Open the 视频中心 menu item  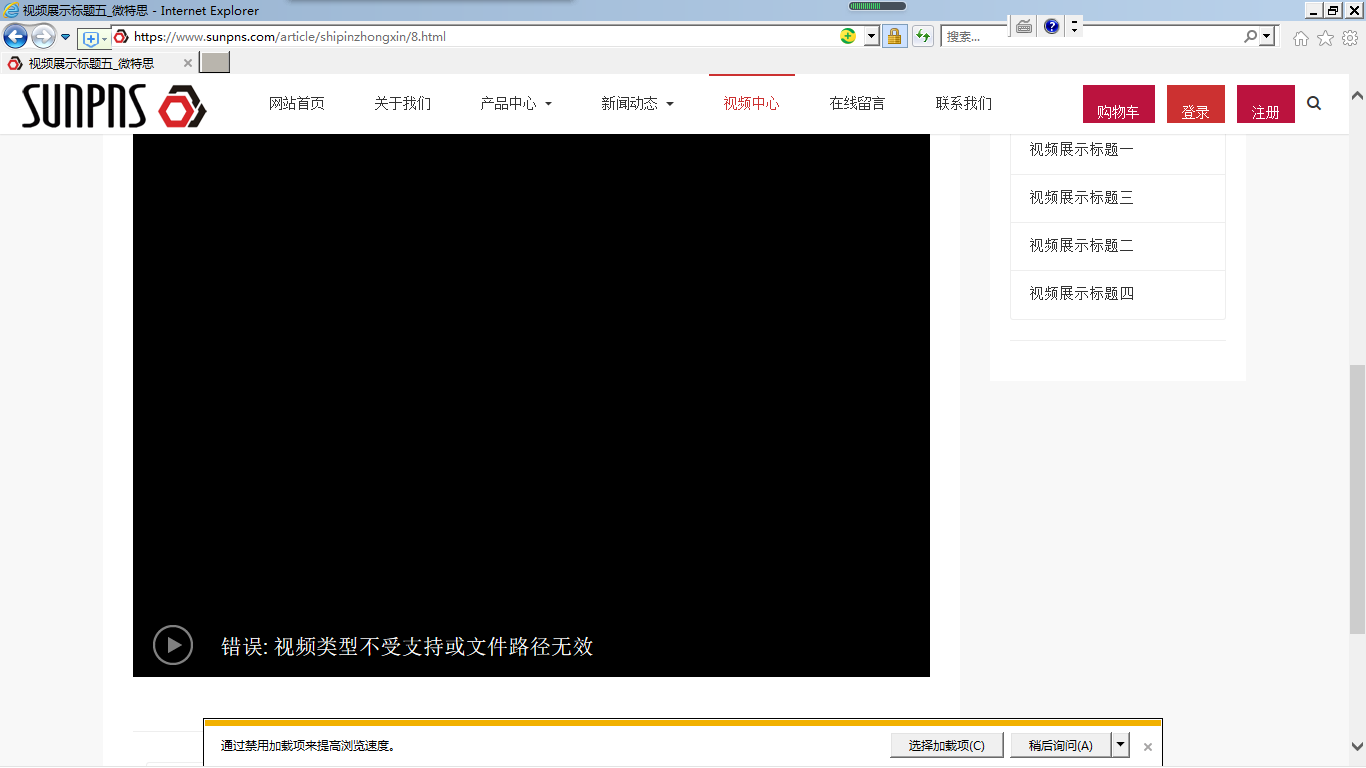coord(752,103)
